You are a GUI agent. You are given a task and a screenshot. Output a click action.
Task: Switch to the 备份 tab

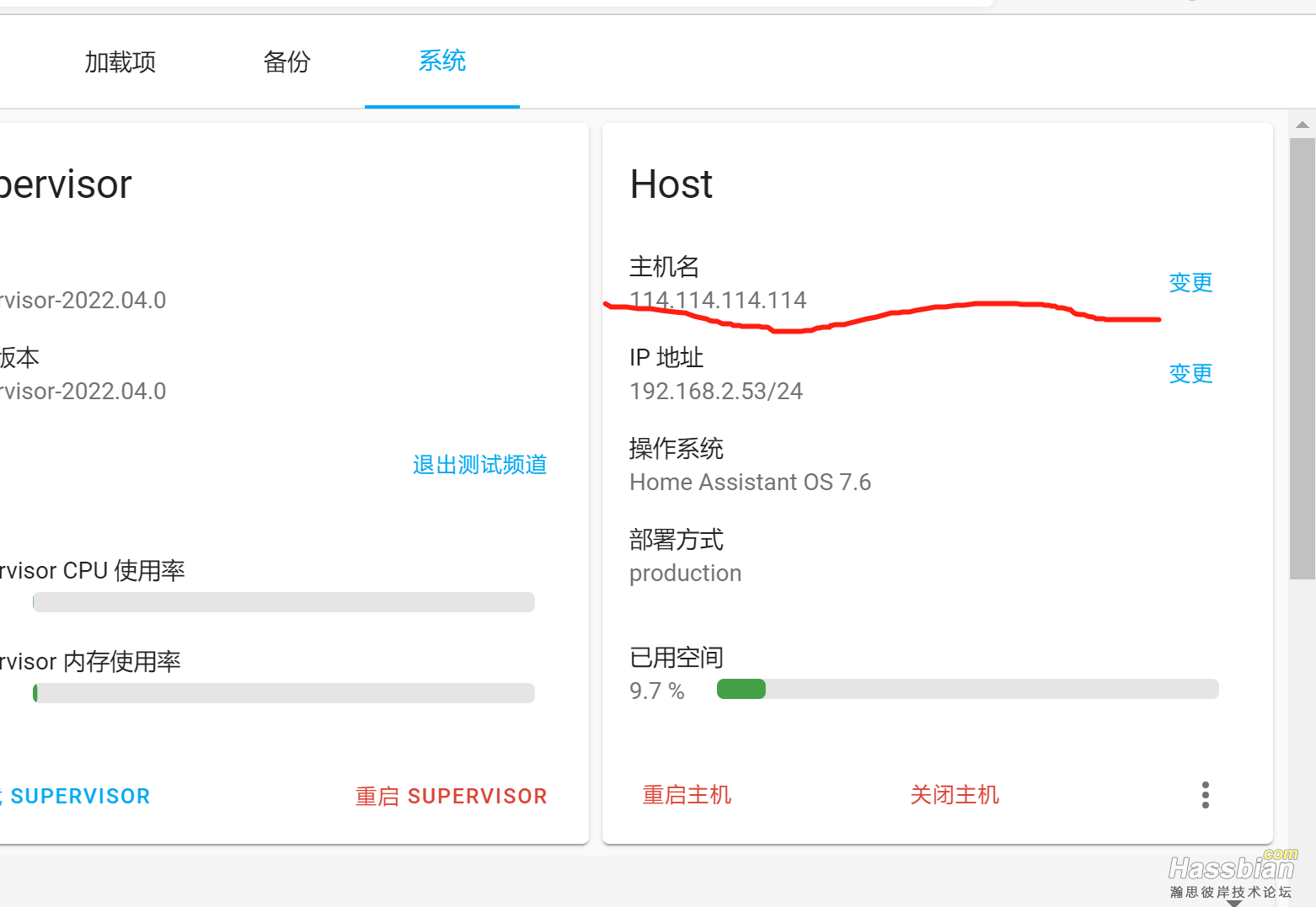pos(286,62)
